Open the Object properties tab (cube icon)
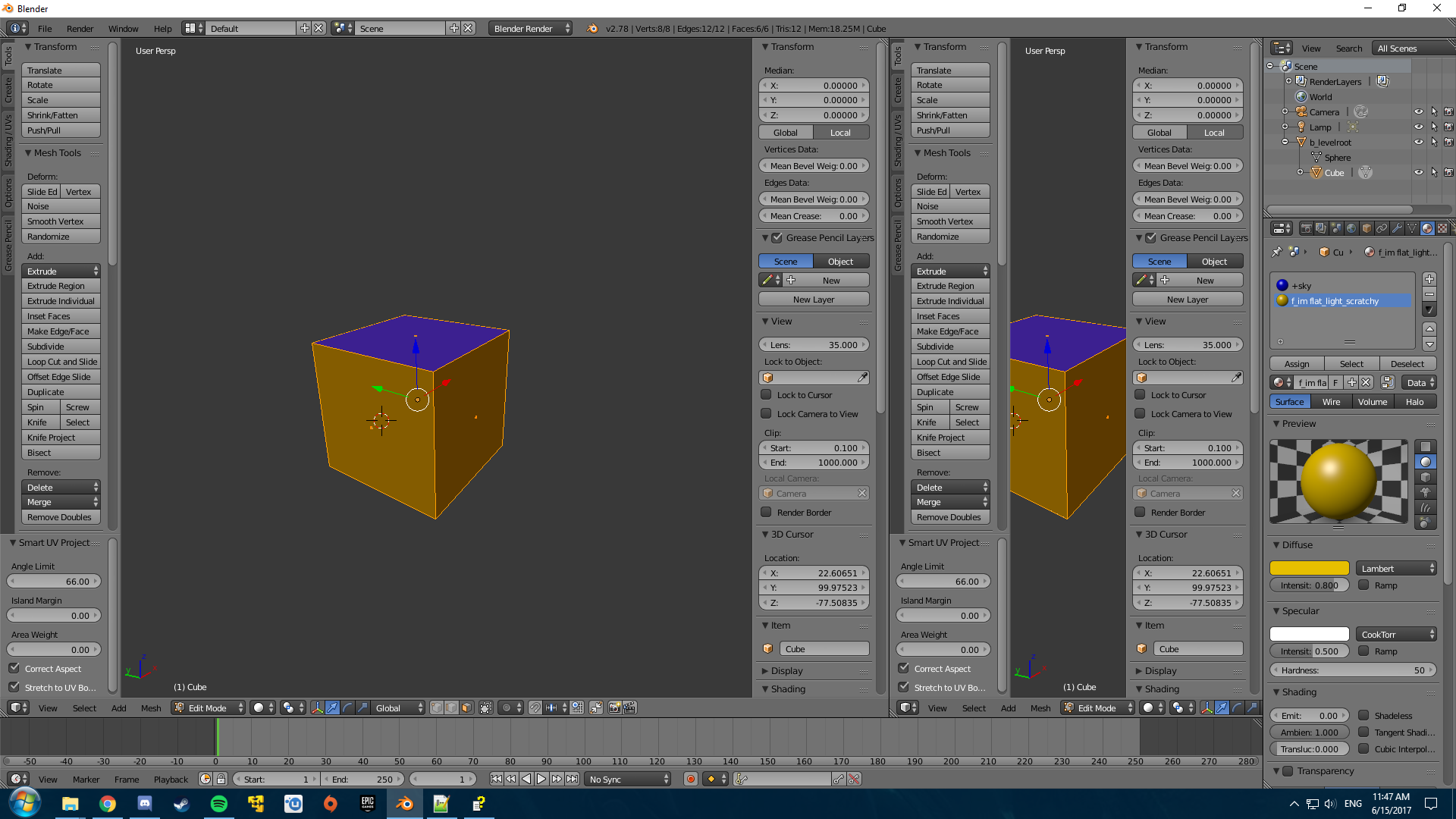1456x819 pixels. click(x=1365, y=228)
